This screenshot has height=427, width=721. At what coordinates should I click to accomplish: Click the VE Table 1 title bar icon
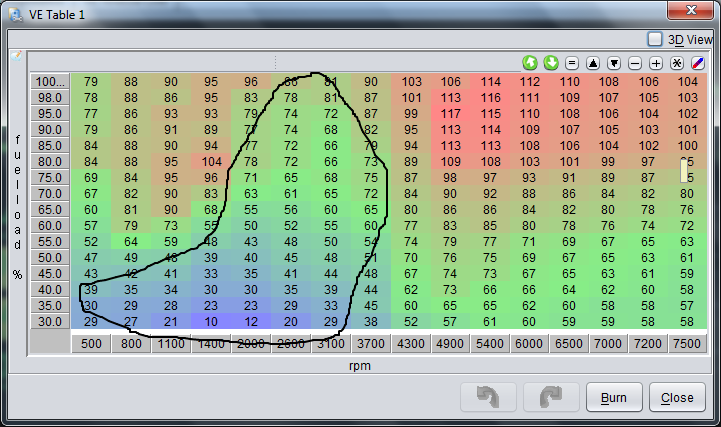(16, 15)
